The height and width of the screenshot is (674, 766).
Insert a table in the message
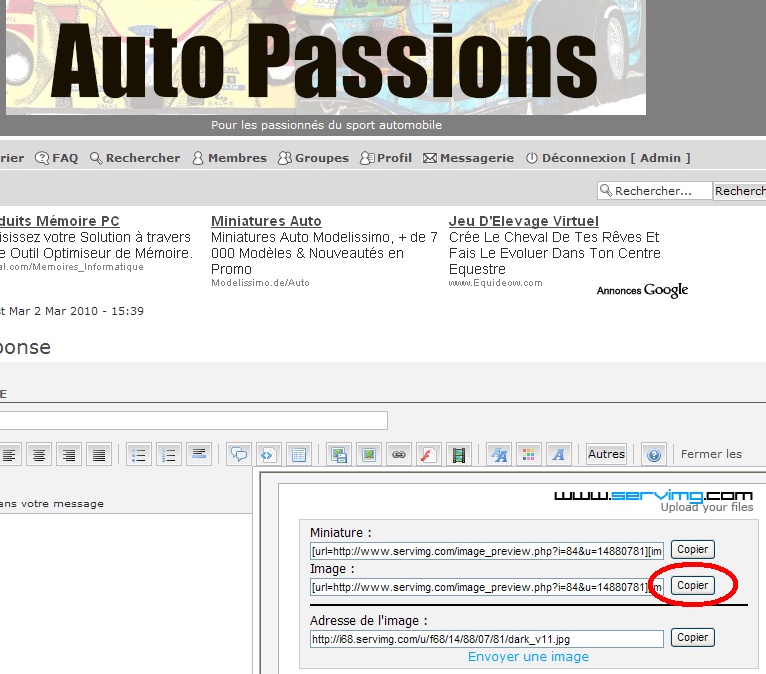[299, 455]
